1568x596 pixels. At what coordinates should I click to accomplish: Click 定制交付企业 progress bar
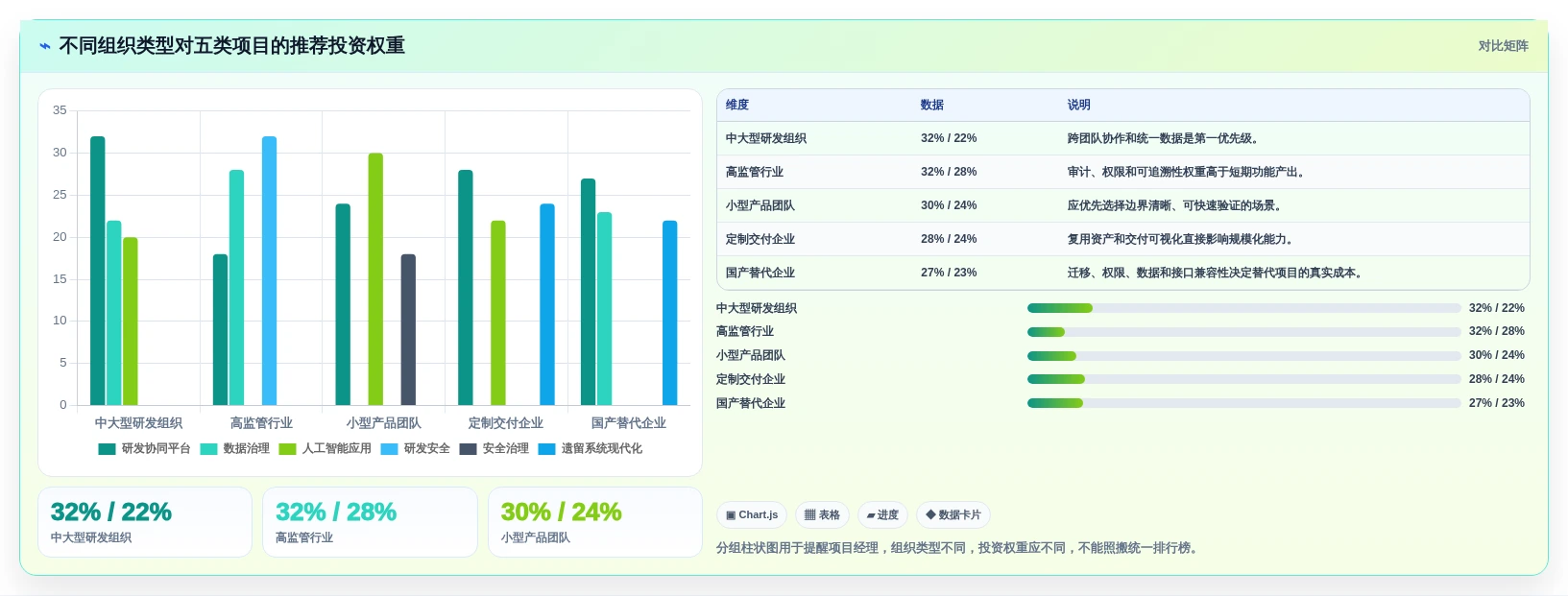pyautogui.click(x=1243, y=379)
